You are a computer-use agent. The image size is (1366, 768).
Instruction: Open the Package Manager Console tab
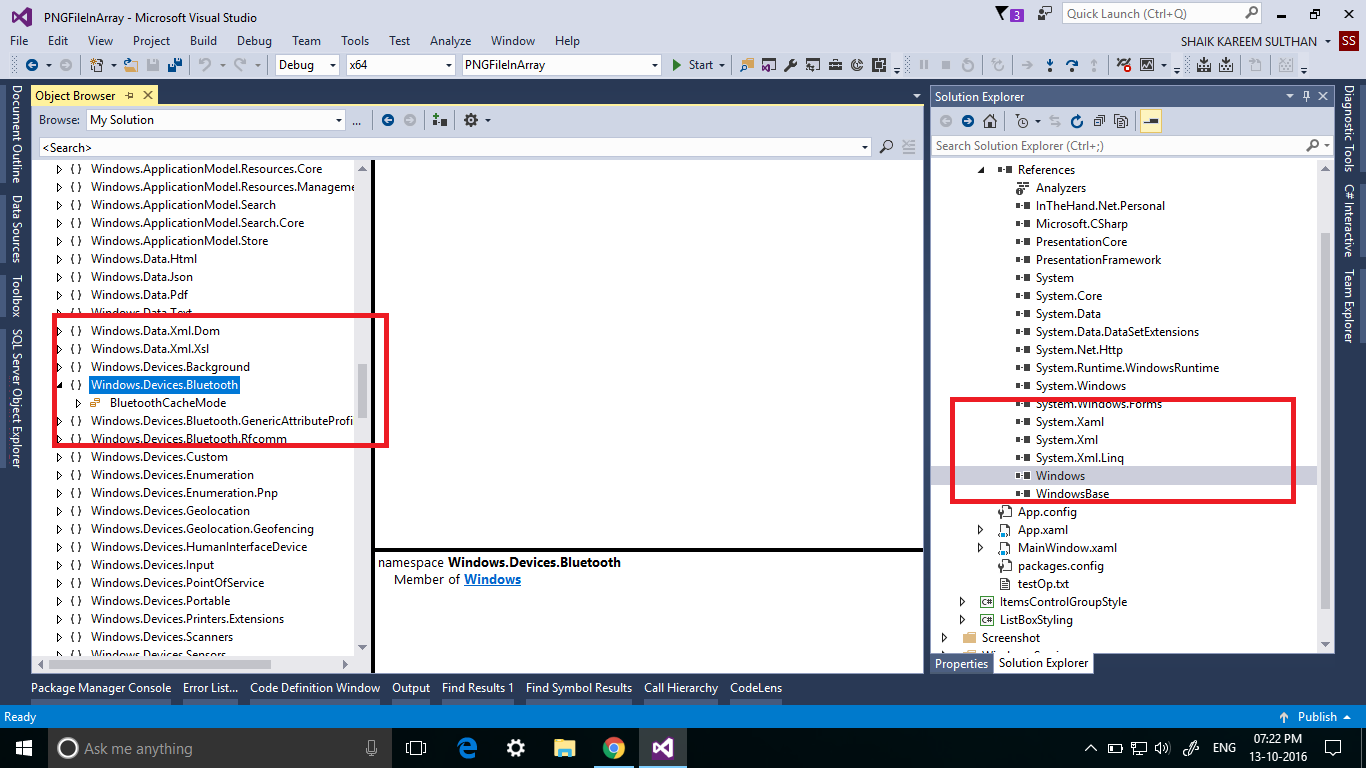pos(101,688)
